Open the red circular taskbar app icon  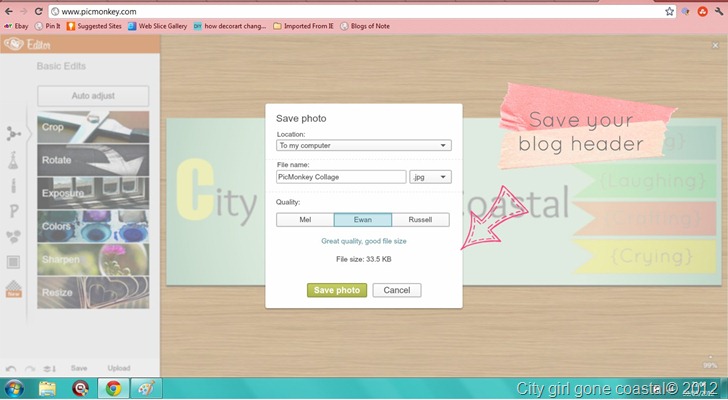click(80, 388)
